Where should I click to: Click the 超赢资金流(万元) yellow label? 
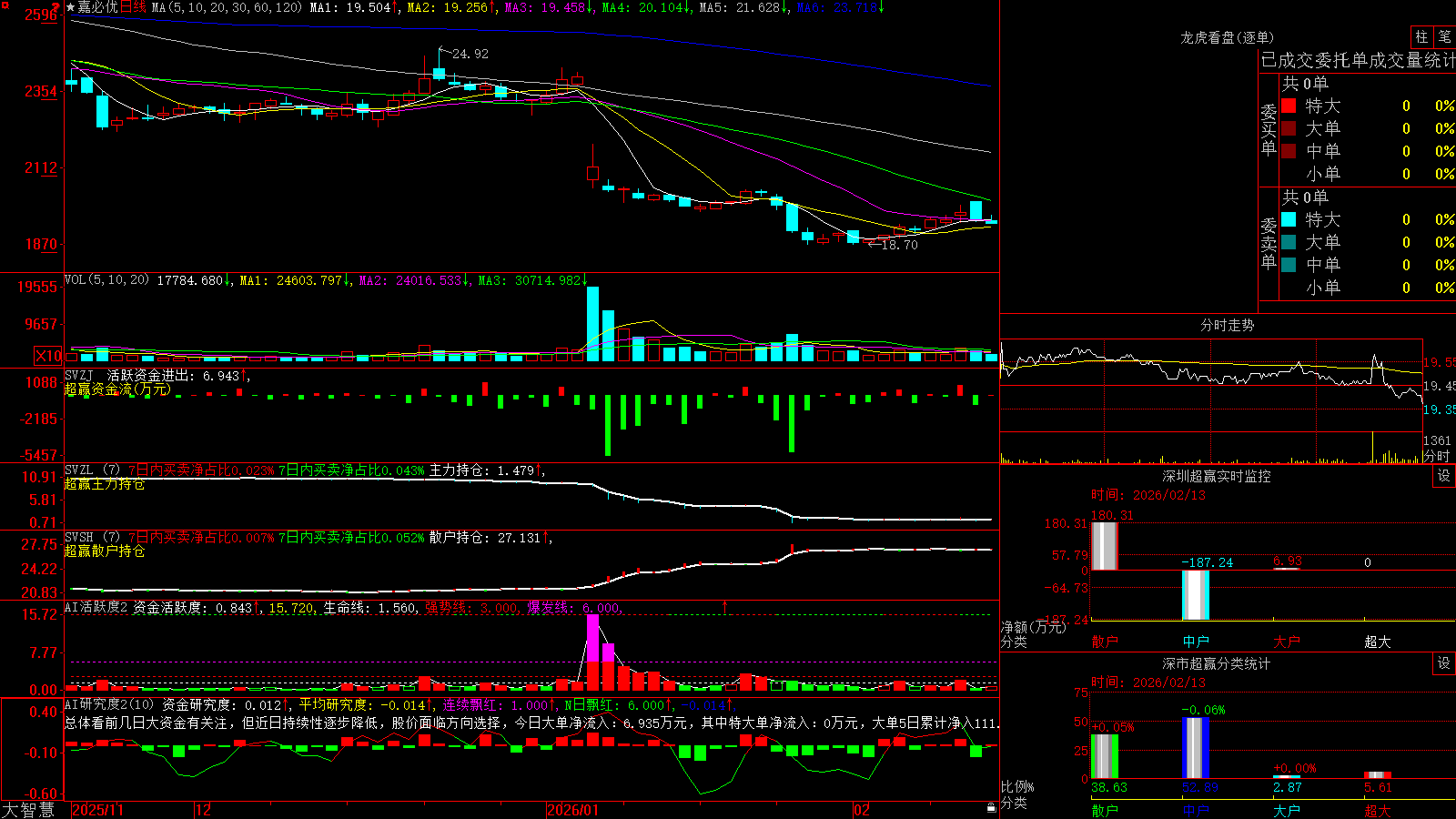point(117,389)
